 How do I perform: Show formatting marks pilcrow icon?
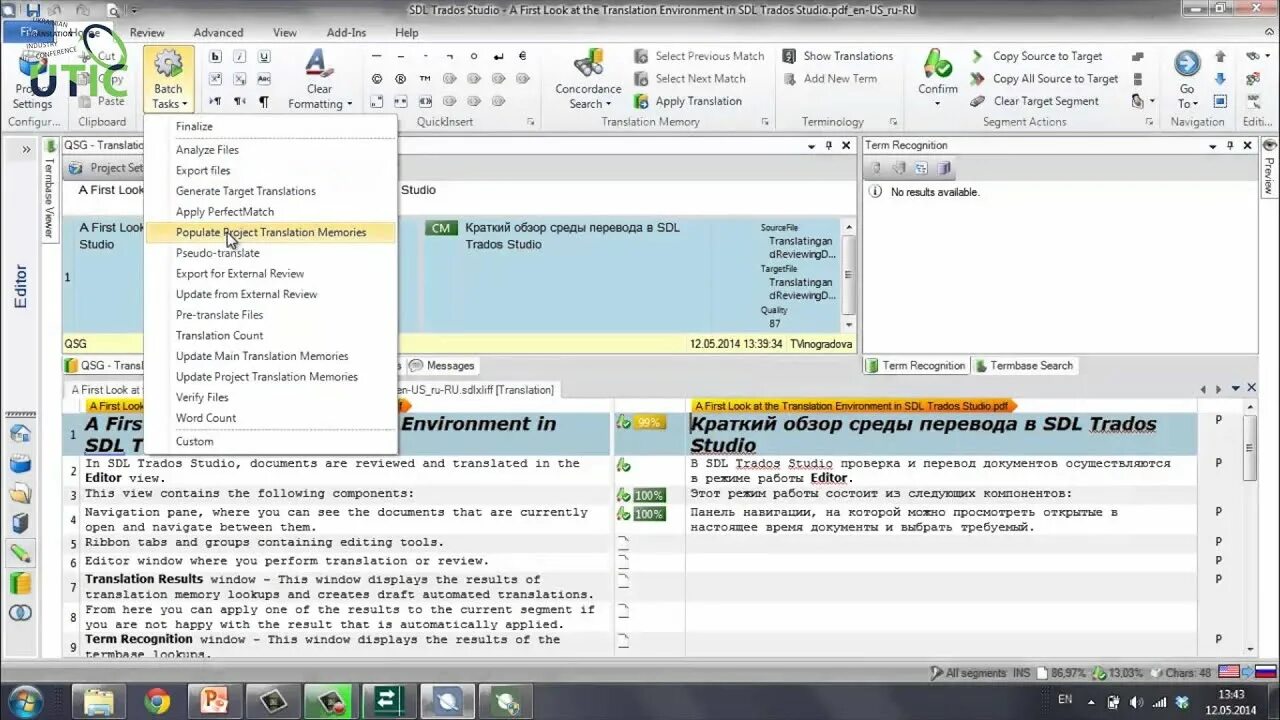(264, 101)
